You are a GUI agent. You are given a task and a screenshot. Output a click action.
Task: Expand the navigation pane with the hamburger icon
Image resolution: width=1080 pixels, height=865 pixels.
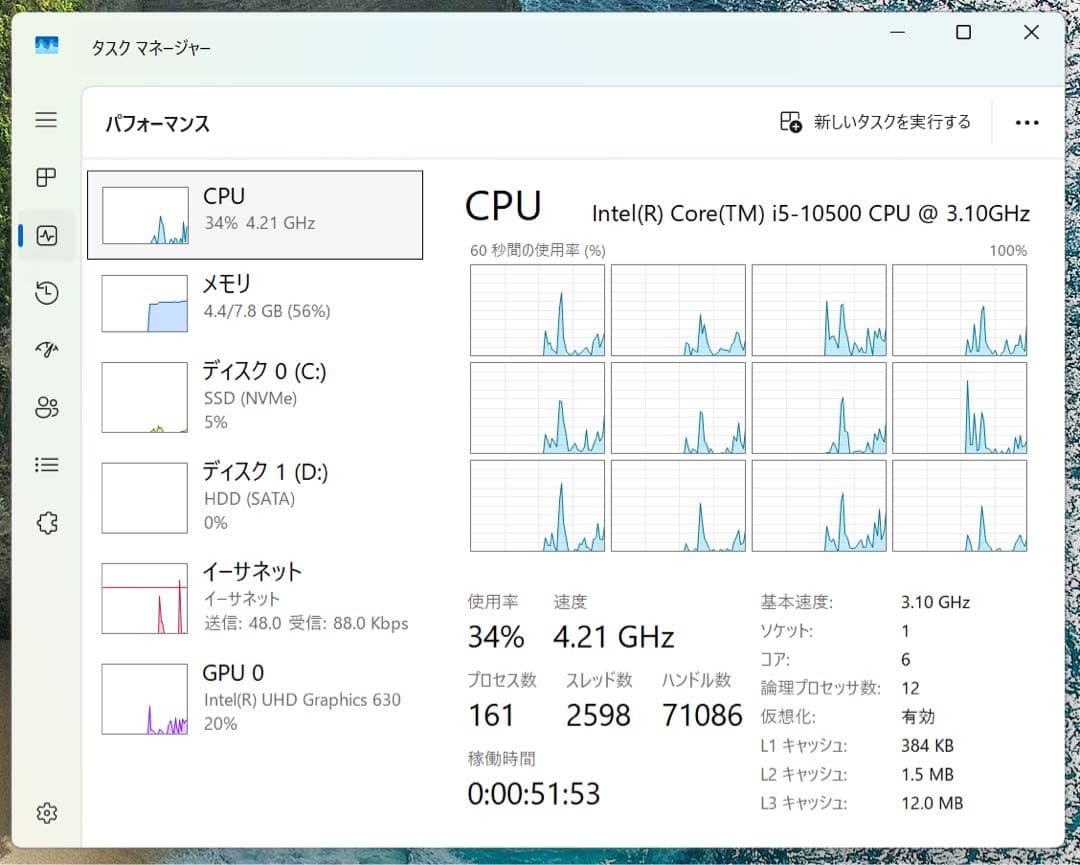(46, 119)
